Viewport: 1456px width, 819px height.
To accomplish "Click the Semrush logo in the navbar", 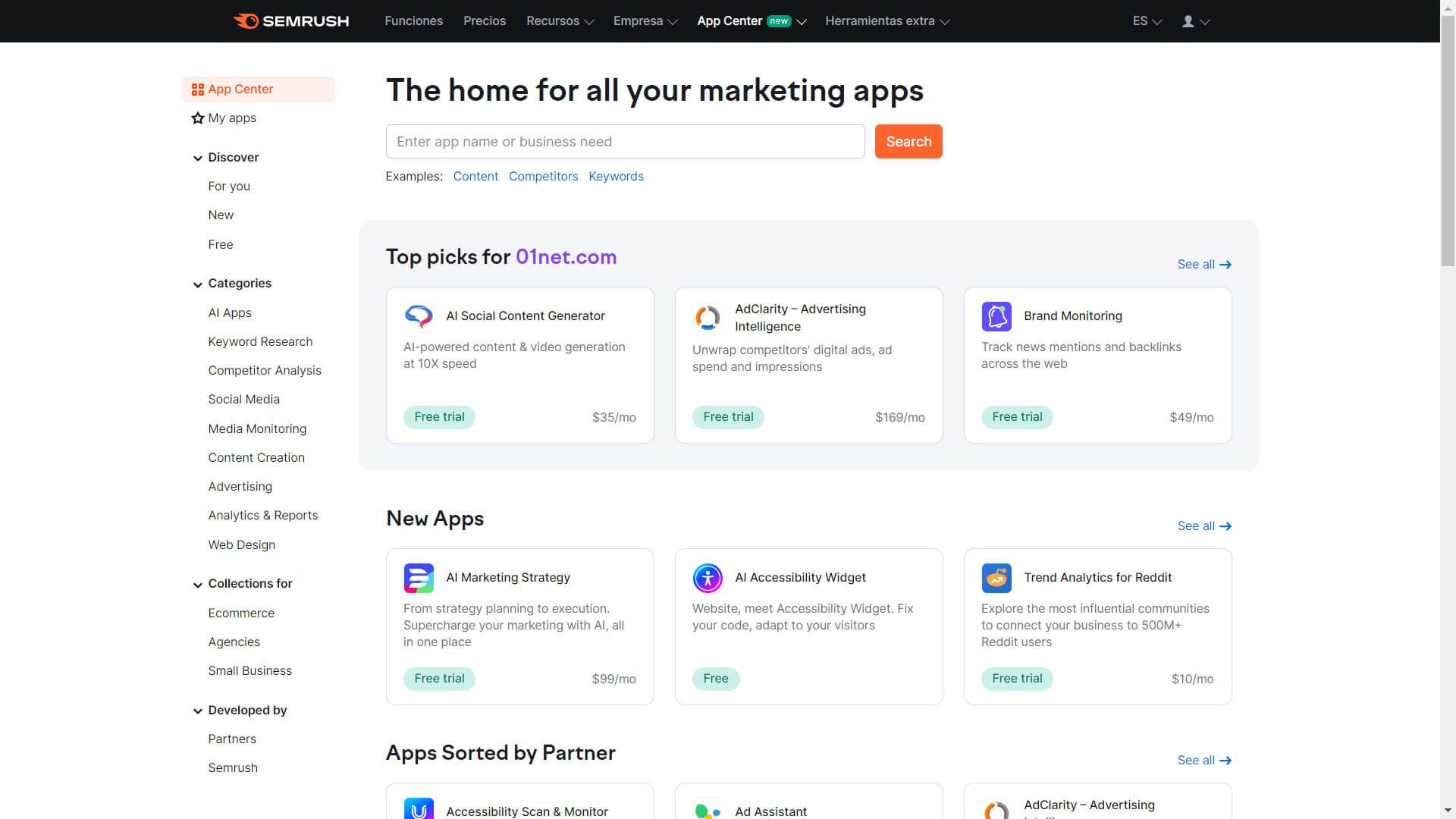I will 289,21.
